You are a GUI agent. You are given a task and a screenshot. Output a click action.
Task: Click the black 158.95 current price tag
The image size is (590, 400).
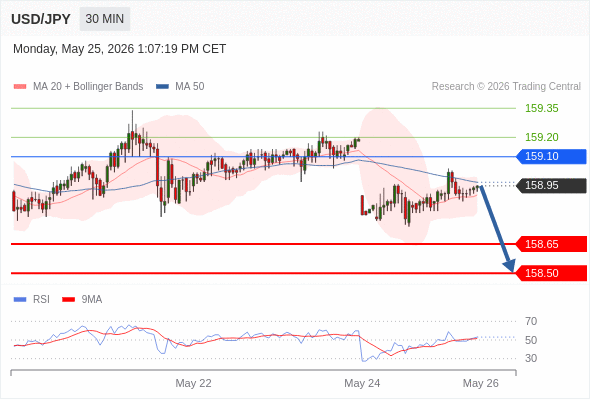tap(551, 185)
